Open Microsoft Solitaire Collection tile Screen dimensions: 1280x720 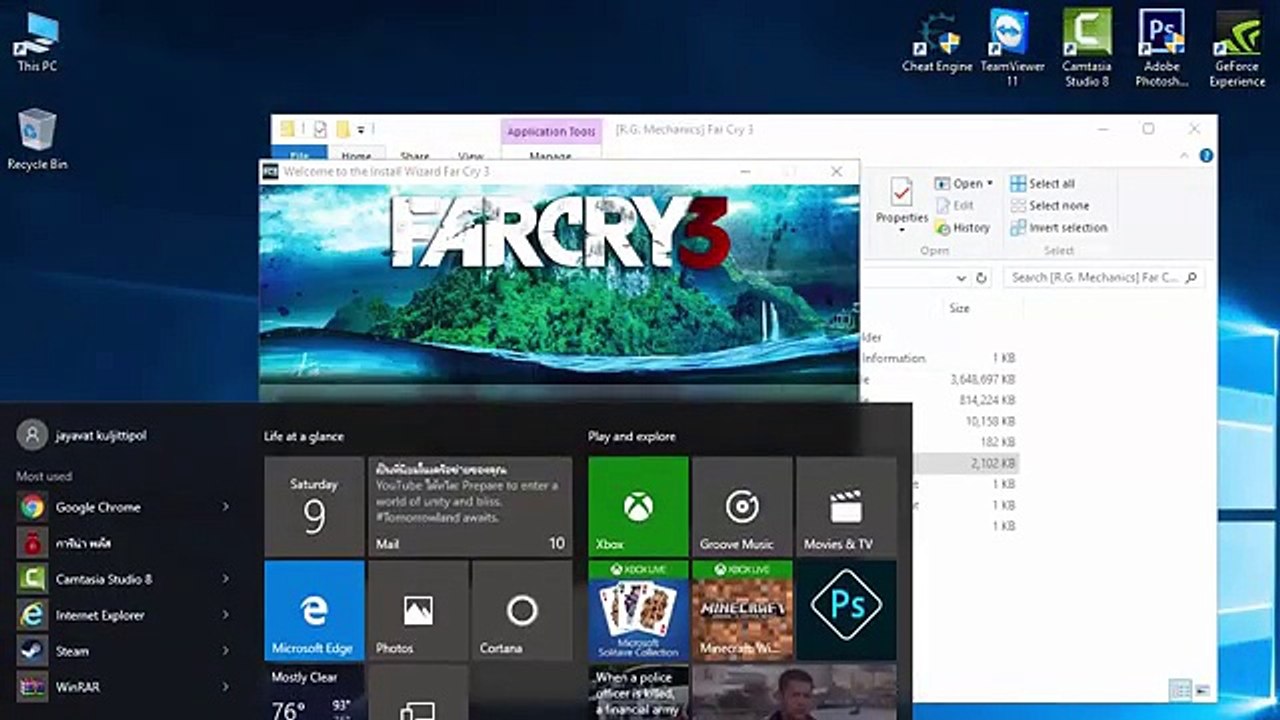click(638, 610)
